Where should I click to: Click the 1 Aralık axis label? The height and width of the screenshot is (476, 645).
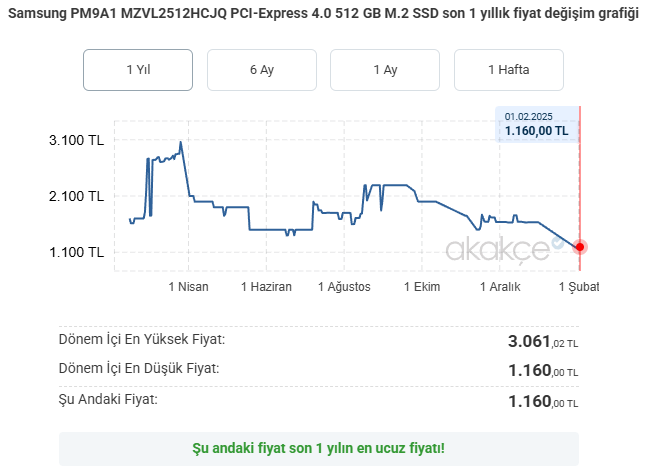click(498, 287)
